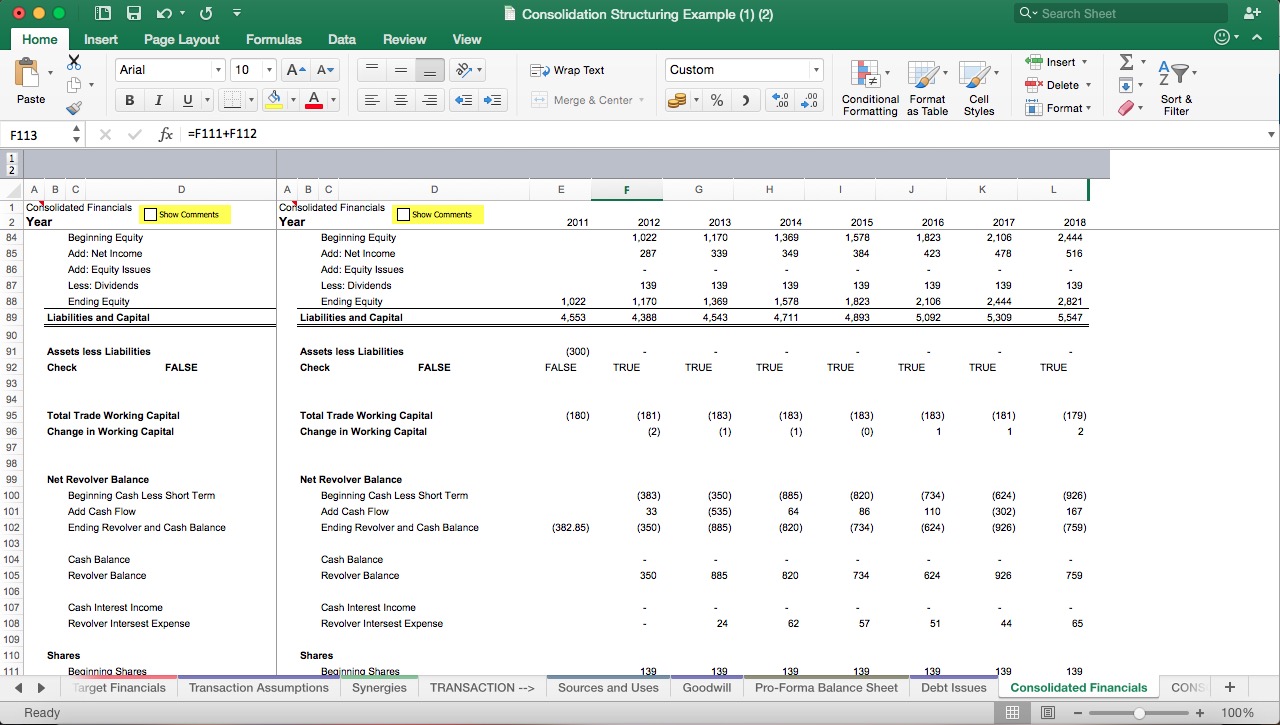Click inside the Search Sheet field
Image resolution: width=1280 pixels, height=725 pixels.
click(1120, 13)
